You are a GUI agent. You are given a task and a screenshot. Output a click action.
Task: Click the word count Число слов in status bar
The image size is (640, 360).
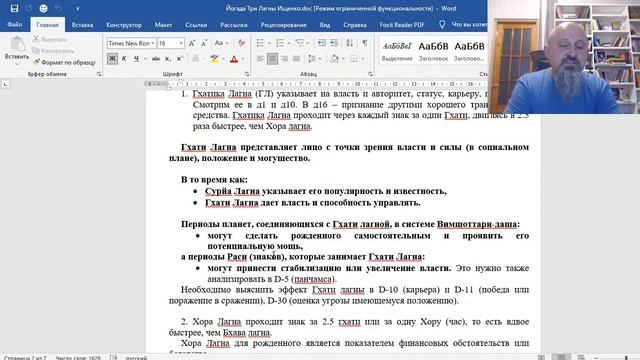[x=78, y=358]
